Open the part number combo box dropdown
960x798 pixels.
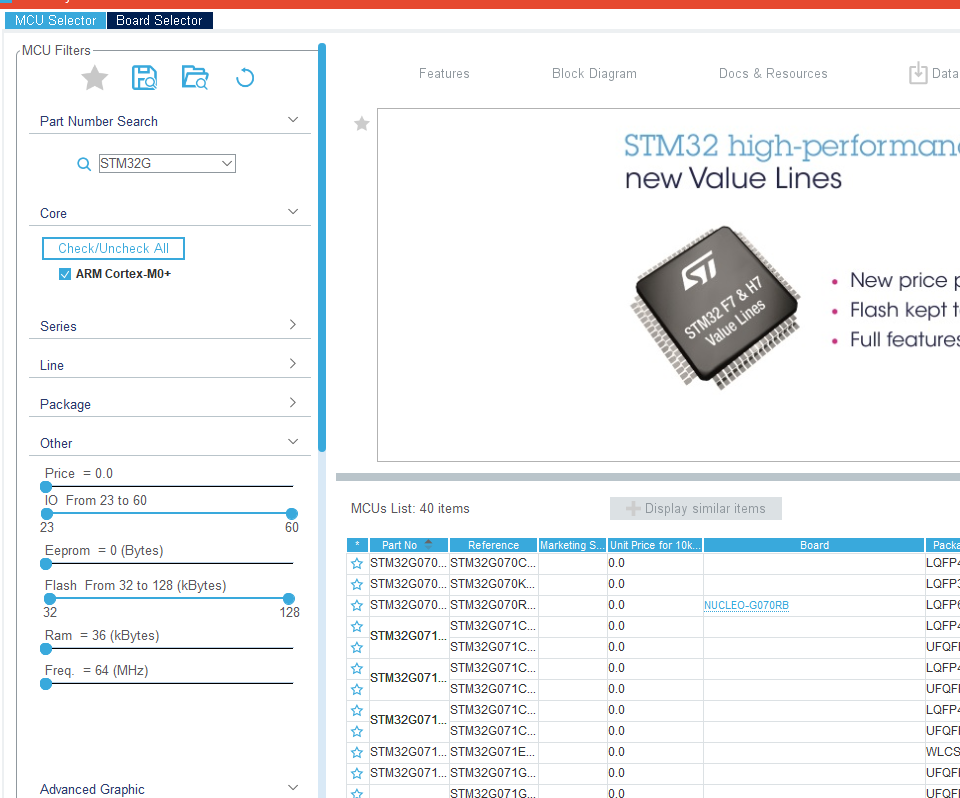(227, 164)
